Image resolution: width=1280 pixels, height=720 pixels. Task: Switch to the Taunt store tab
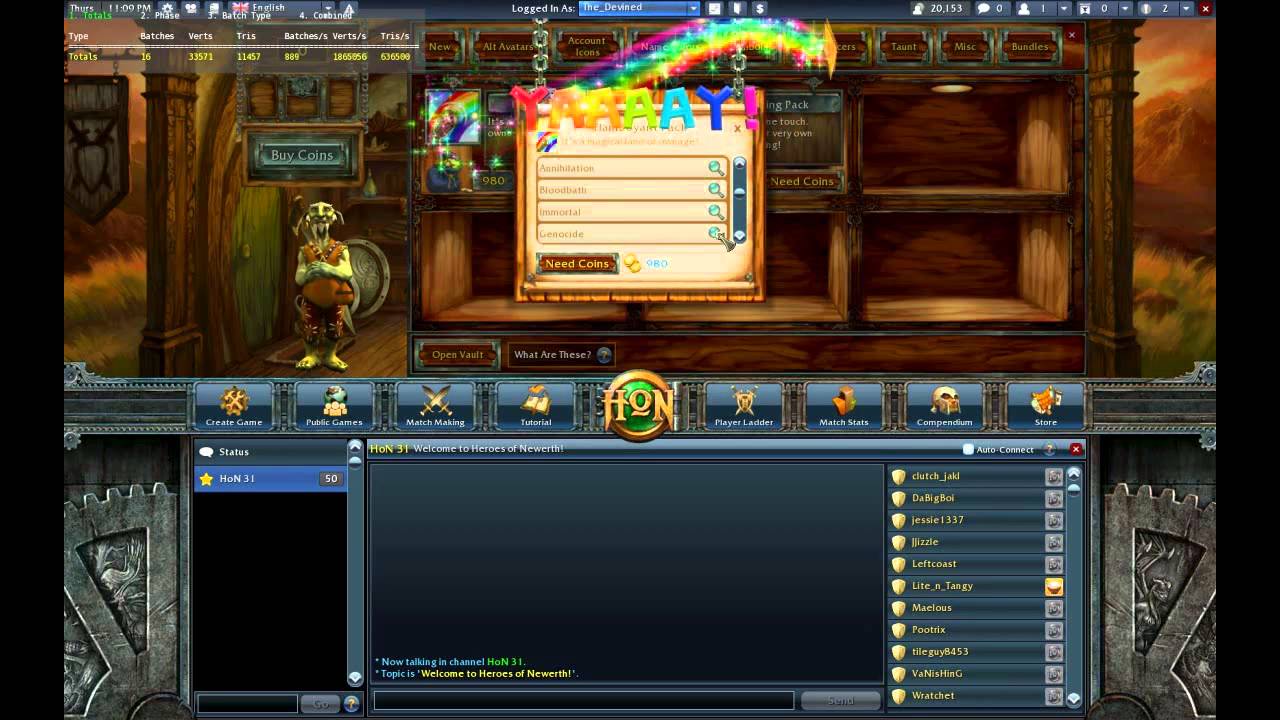point(903,47)
